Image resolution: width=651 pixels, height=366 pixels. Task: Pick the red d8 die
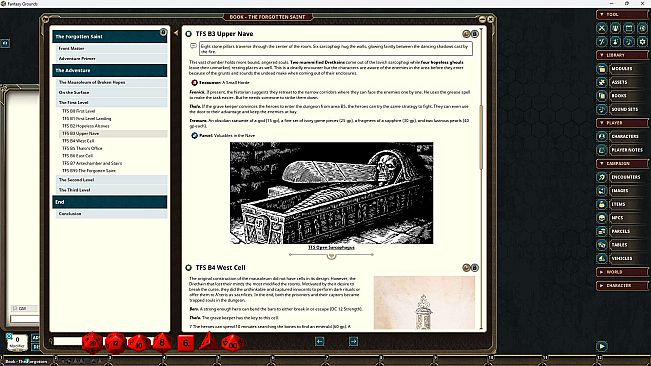(162, 342)
